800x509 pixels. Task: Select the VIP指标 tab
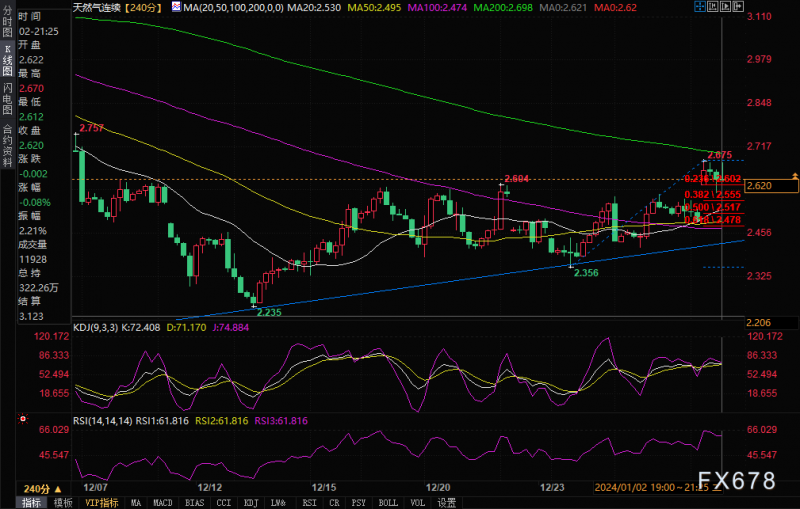coord(102,502)
